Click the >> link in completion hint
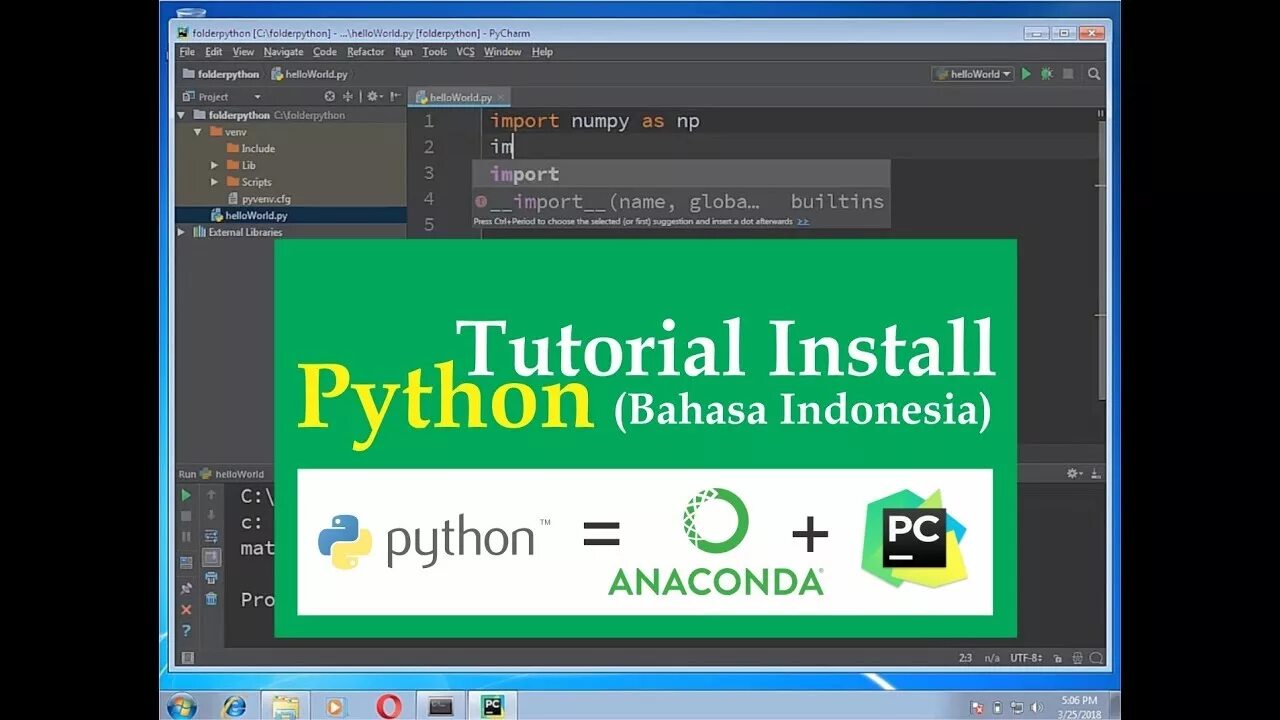This screenshot has height=720, width=1280. point(804,221)
